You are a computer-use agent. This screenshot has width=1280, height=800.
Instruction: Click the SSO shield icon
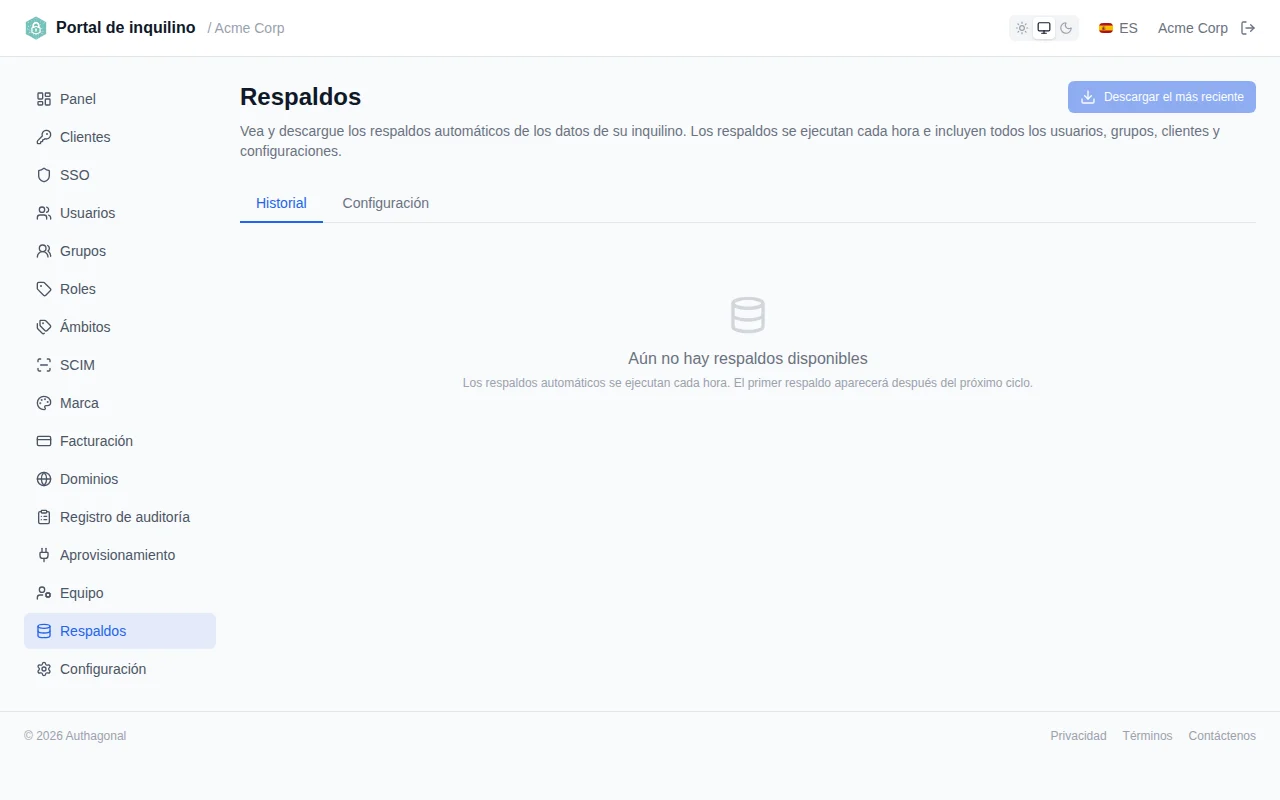[x=44, y=175]
